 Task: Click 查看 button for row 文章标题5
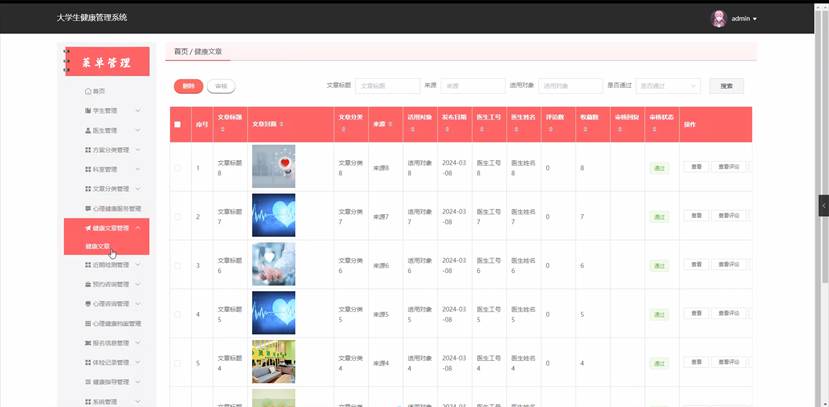[696, 313]
